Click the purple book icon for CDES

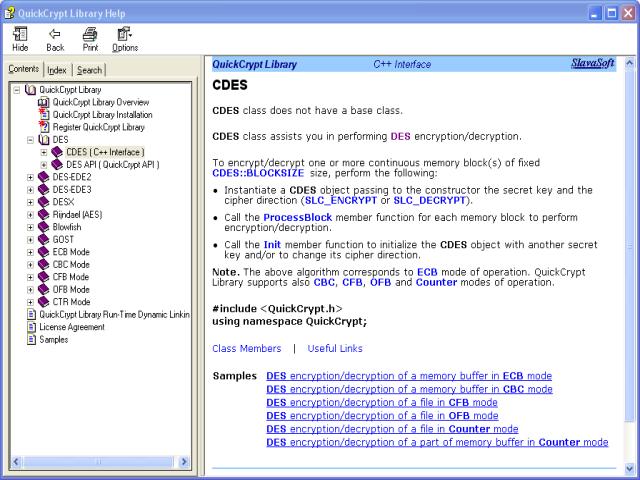point(57,152)
